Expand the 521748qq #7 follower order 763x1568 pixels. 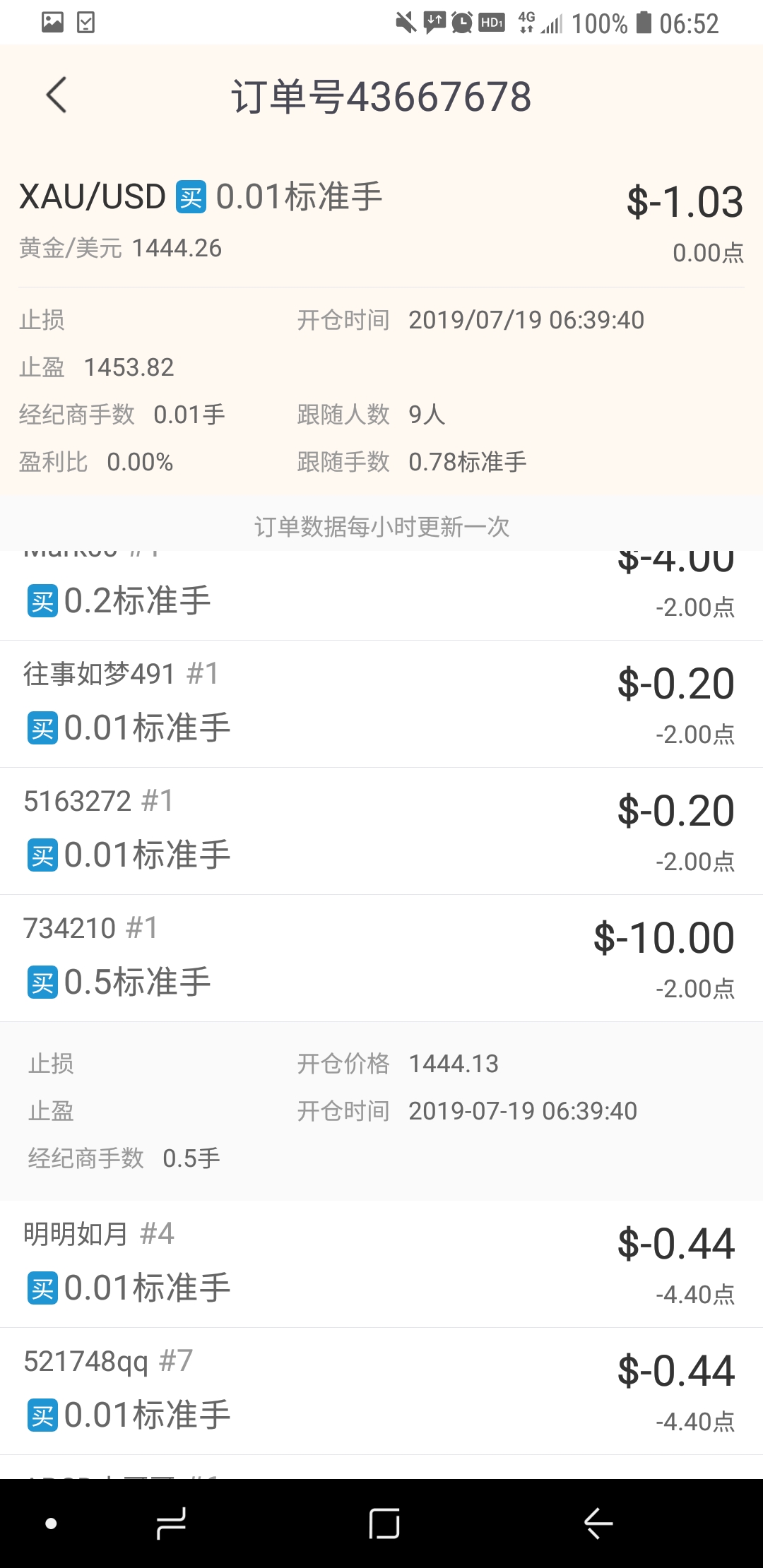tap(381, 1391)
